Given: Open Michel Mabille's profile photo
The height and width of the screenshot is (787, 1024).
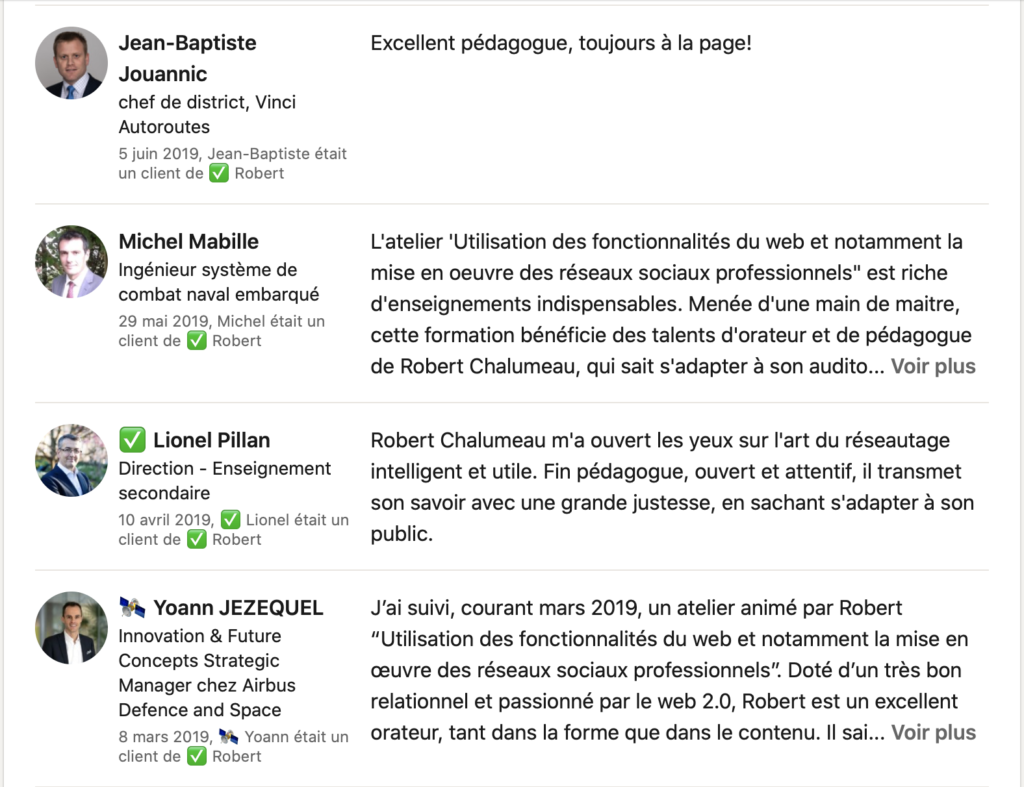Looking at the screenshot, I should click(71, 262).
